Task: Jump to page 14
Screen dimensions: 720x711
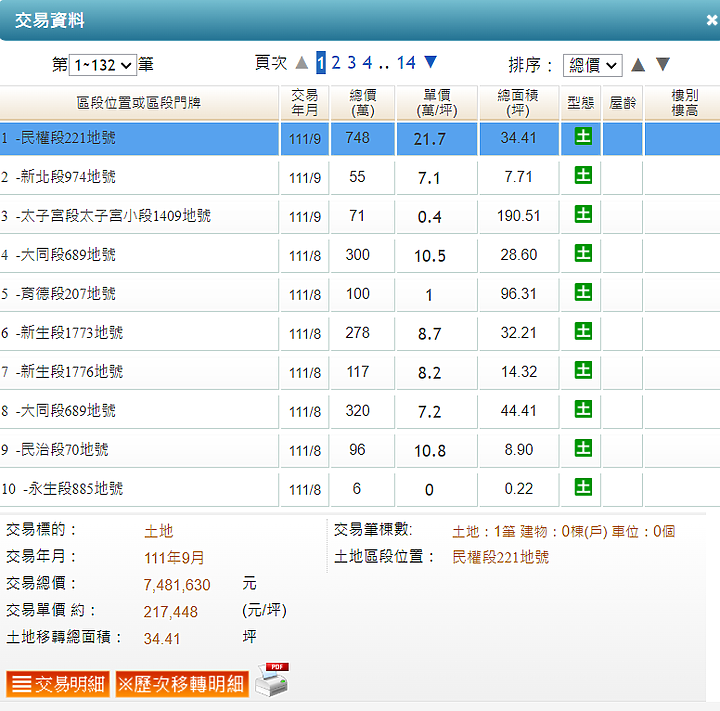Action: (406, 62)
